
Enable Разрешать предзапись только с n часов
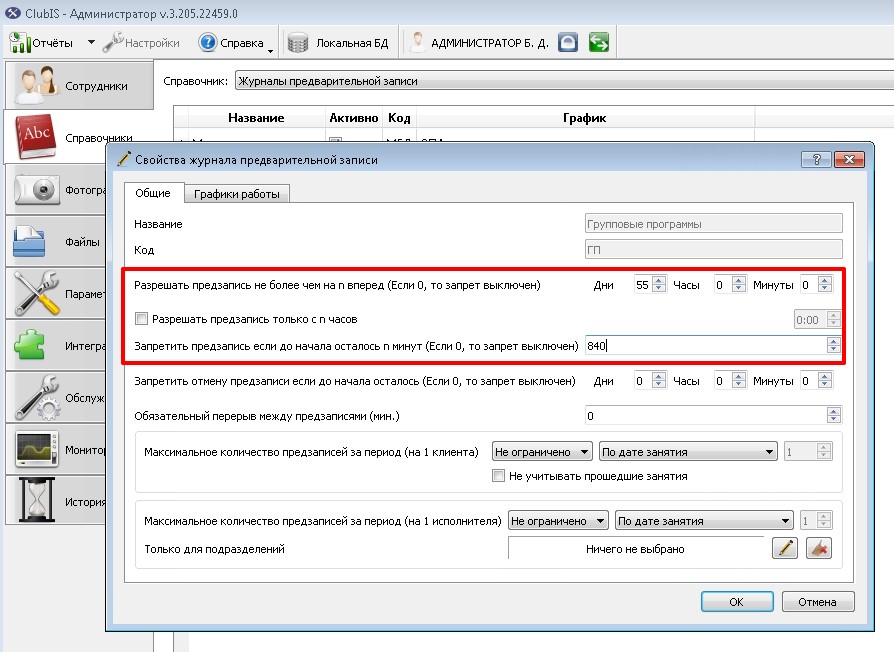(x=141, y=319)
